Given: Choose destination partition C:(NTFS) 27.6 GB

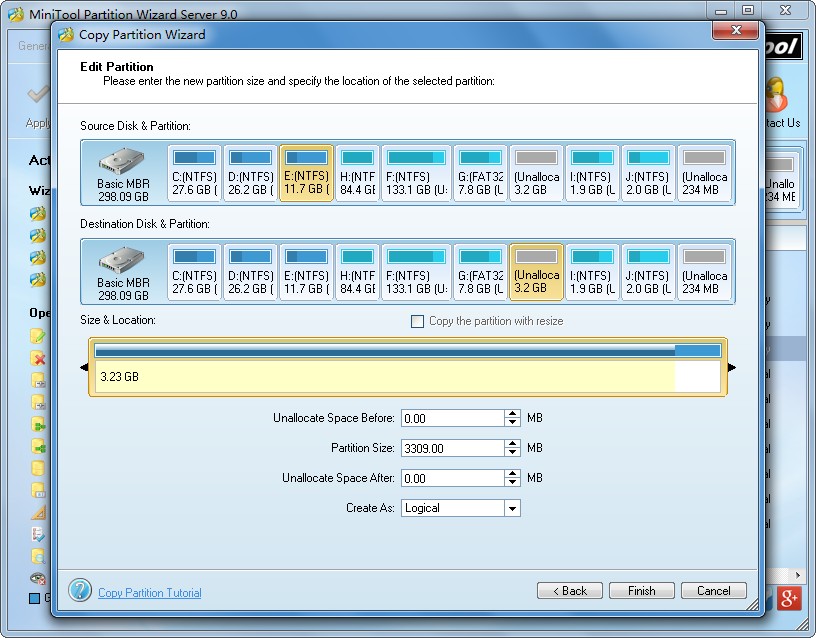Looking at the screenshot, I should 194,272.
